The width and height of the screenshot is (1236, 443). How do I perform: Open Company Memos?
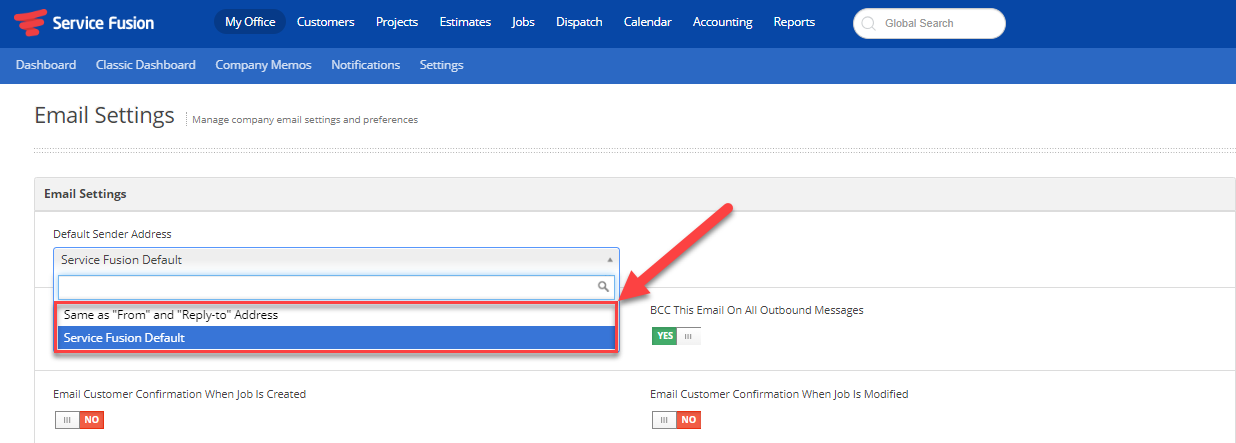click(x=263, y=65)
